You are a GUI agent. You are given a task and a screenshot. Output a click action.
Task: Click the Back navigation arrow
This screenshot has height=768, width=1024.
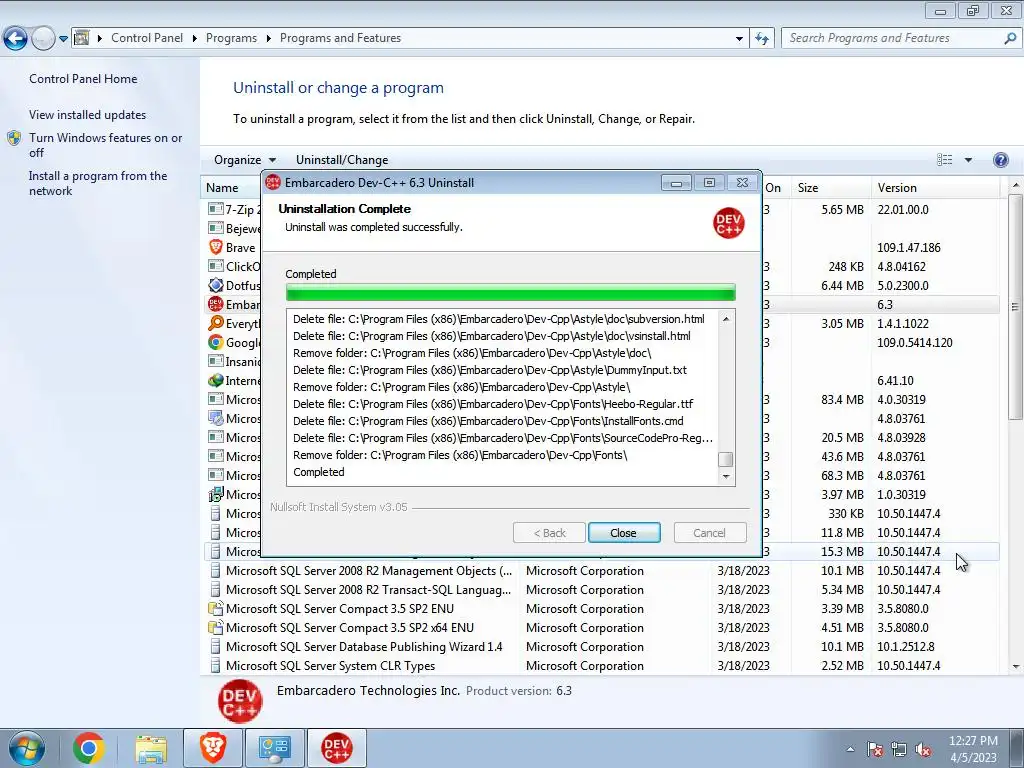(x=16, y=39)
